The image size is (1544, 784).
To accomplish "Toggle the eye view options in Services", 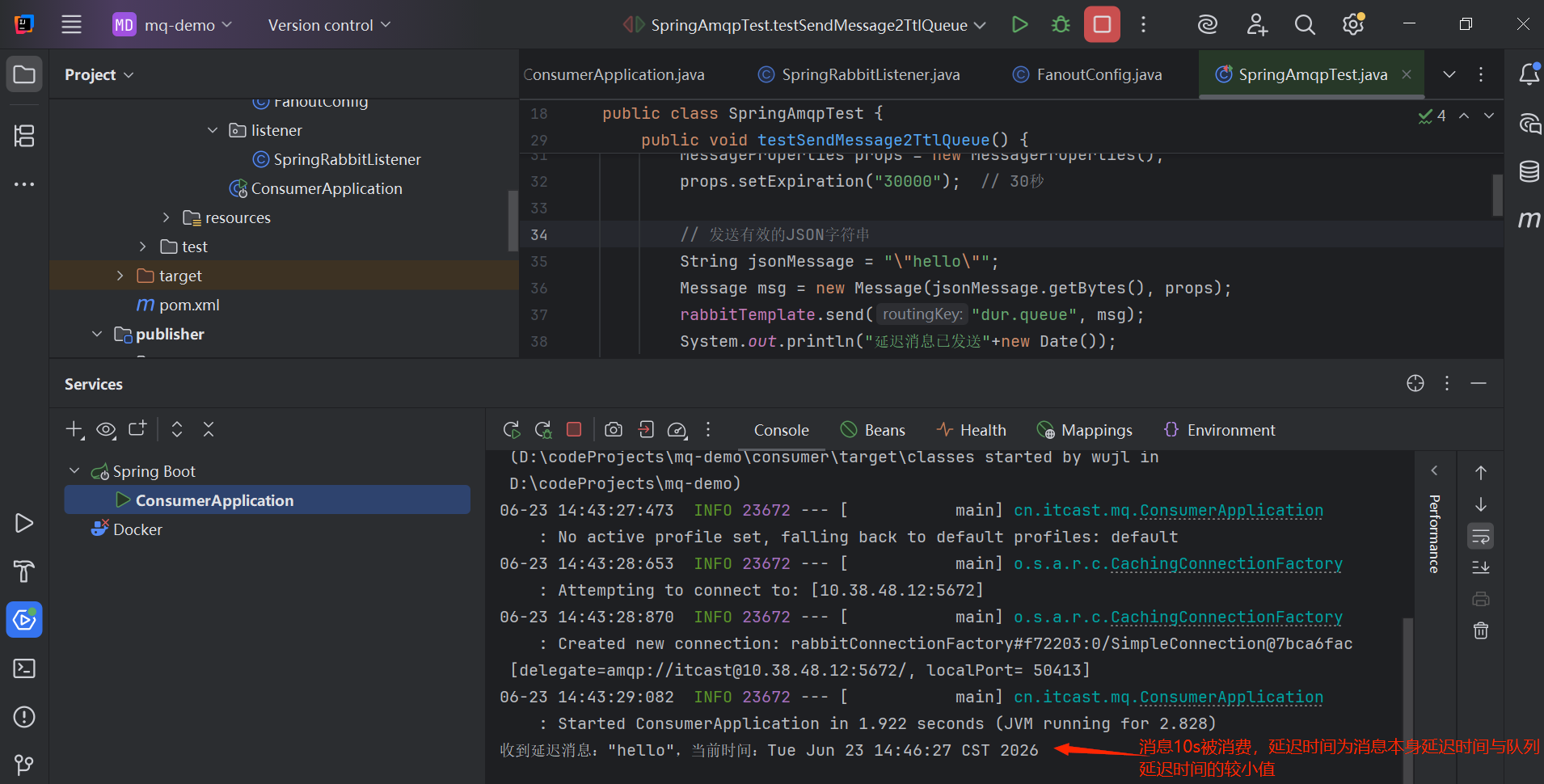I will pyautogui.click(x=106, y=429).
